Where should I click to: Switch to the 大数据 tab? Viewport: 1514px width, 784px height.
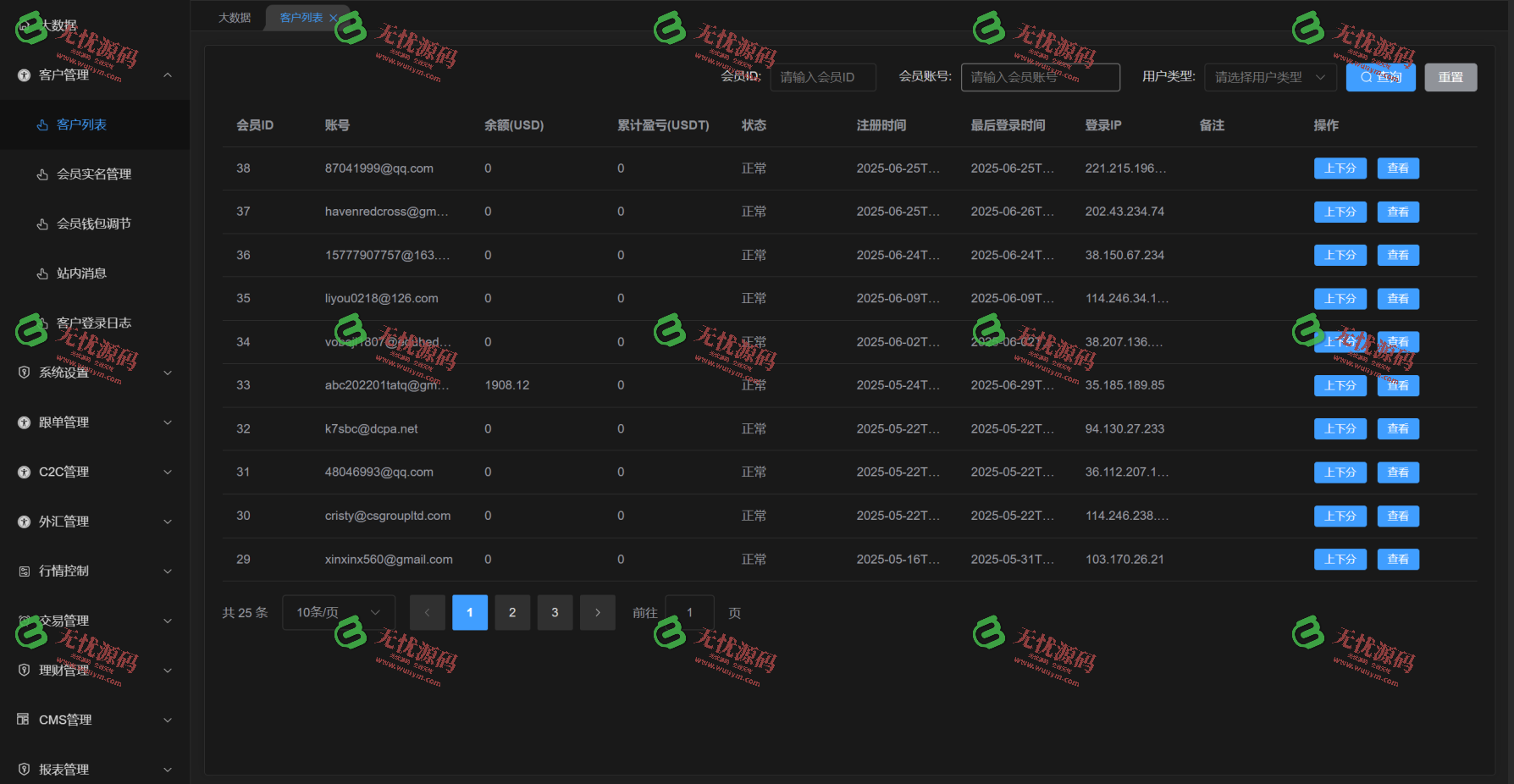coord(235,18)
